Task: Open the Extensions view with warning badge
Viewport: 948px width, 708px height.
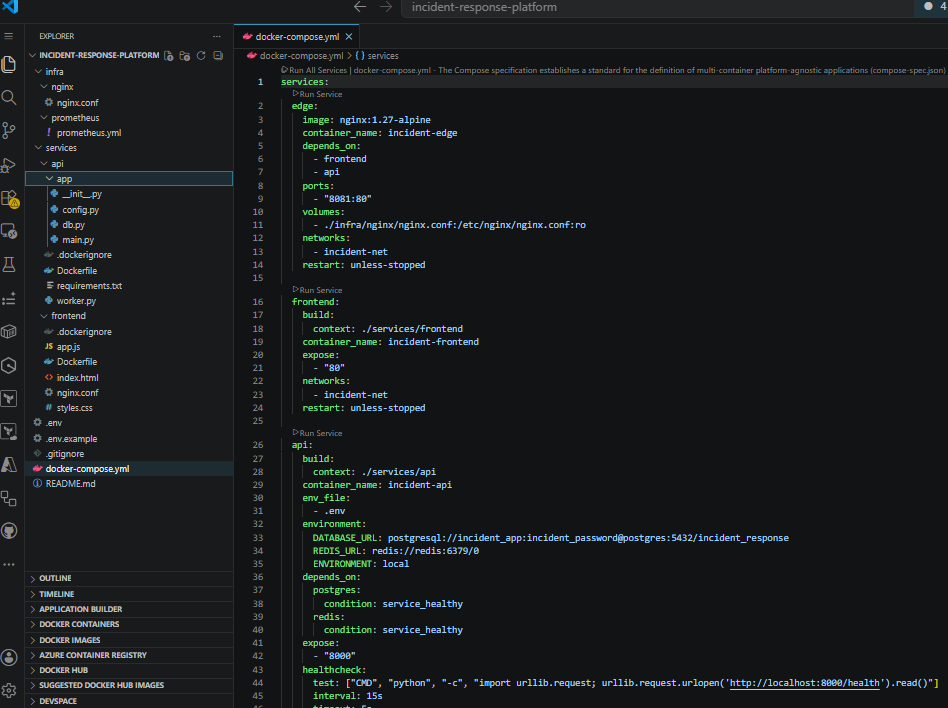Action: [10, 198]
